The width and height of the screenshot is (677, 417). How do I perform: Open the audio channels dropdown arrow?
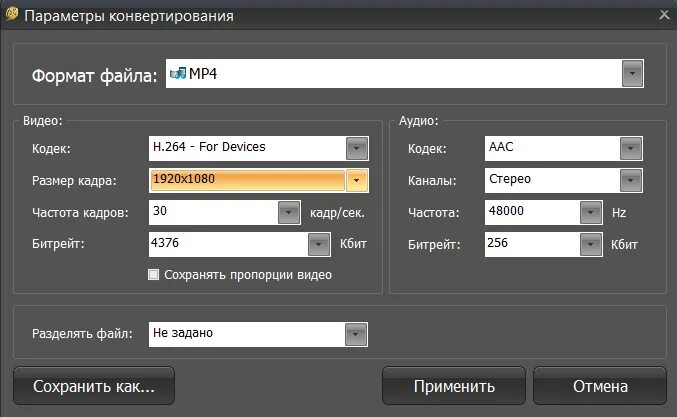point(631,180)
